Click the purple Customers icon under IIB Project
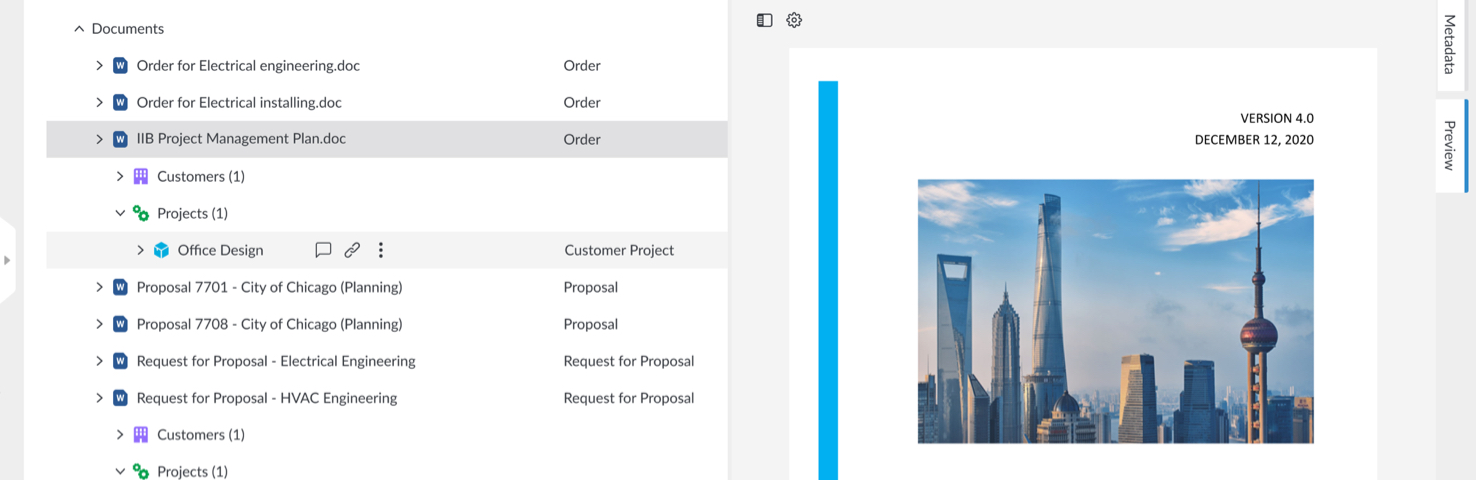 click(x=141, y=177)
